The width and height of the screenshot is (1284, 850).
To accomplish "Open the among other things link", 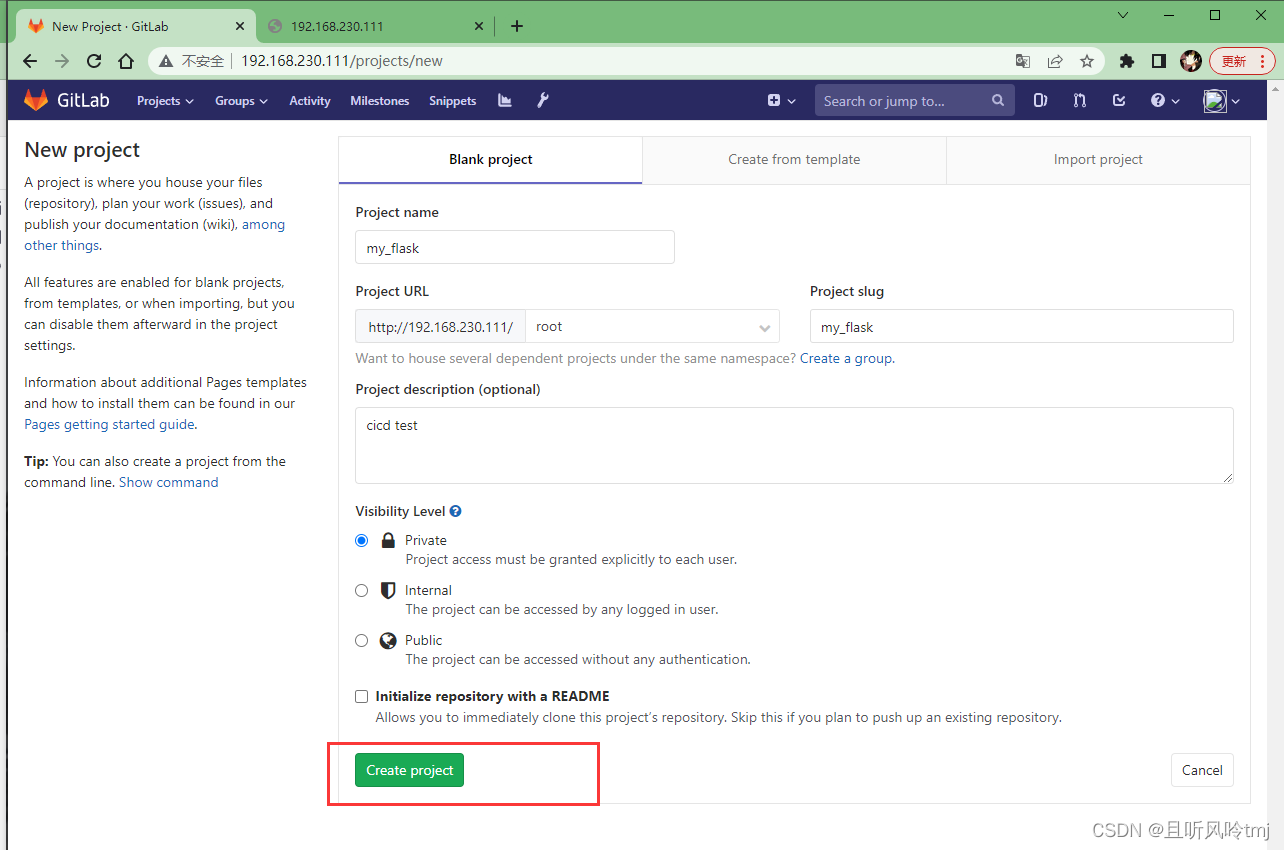I will point(155,235).
